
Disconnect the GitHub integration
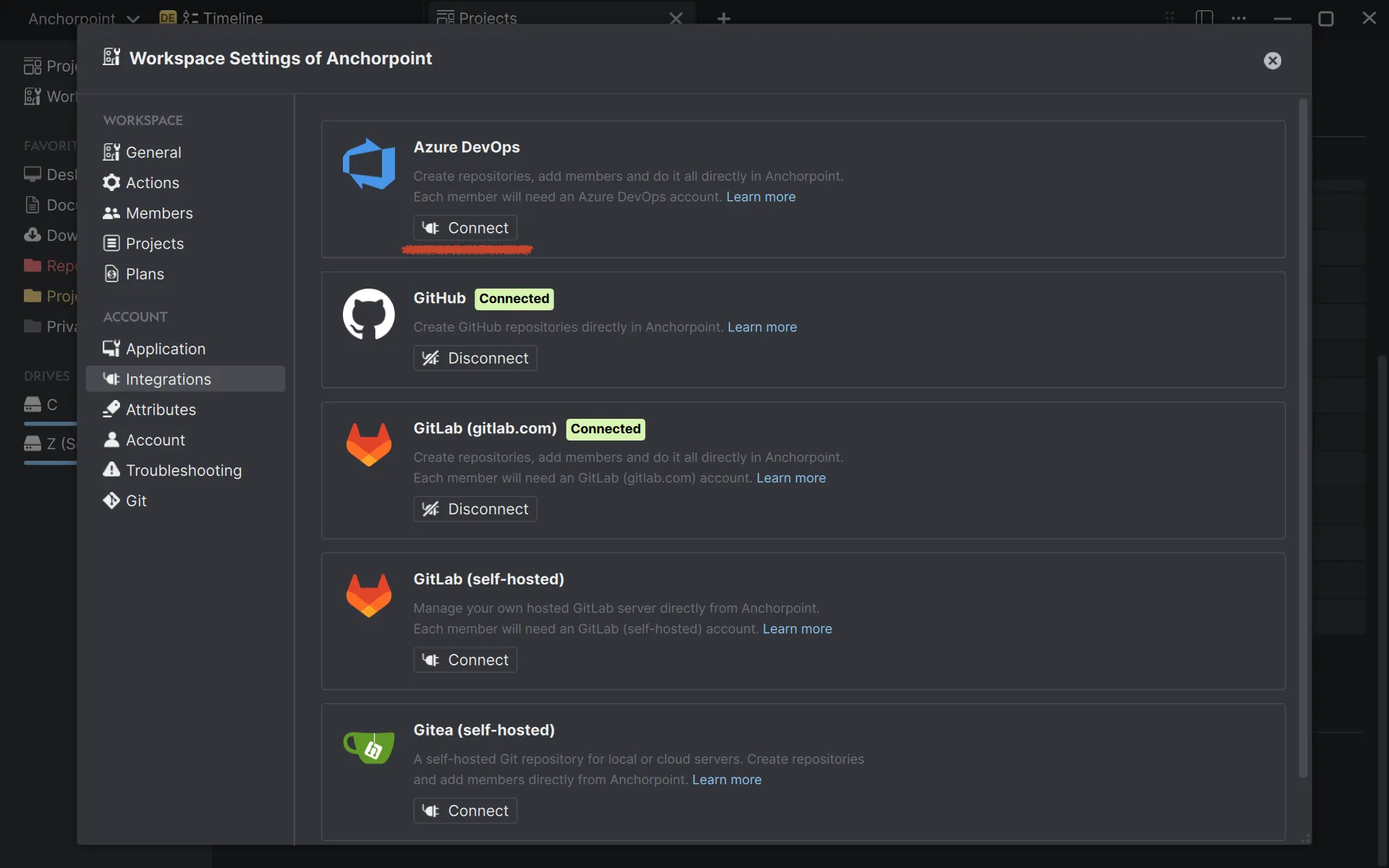tap(475, 358)
